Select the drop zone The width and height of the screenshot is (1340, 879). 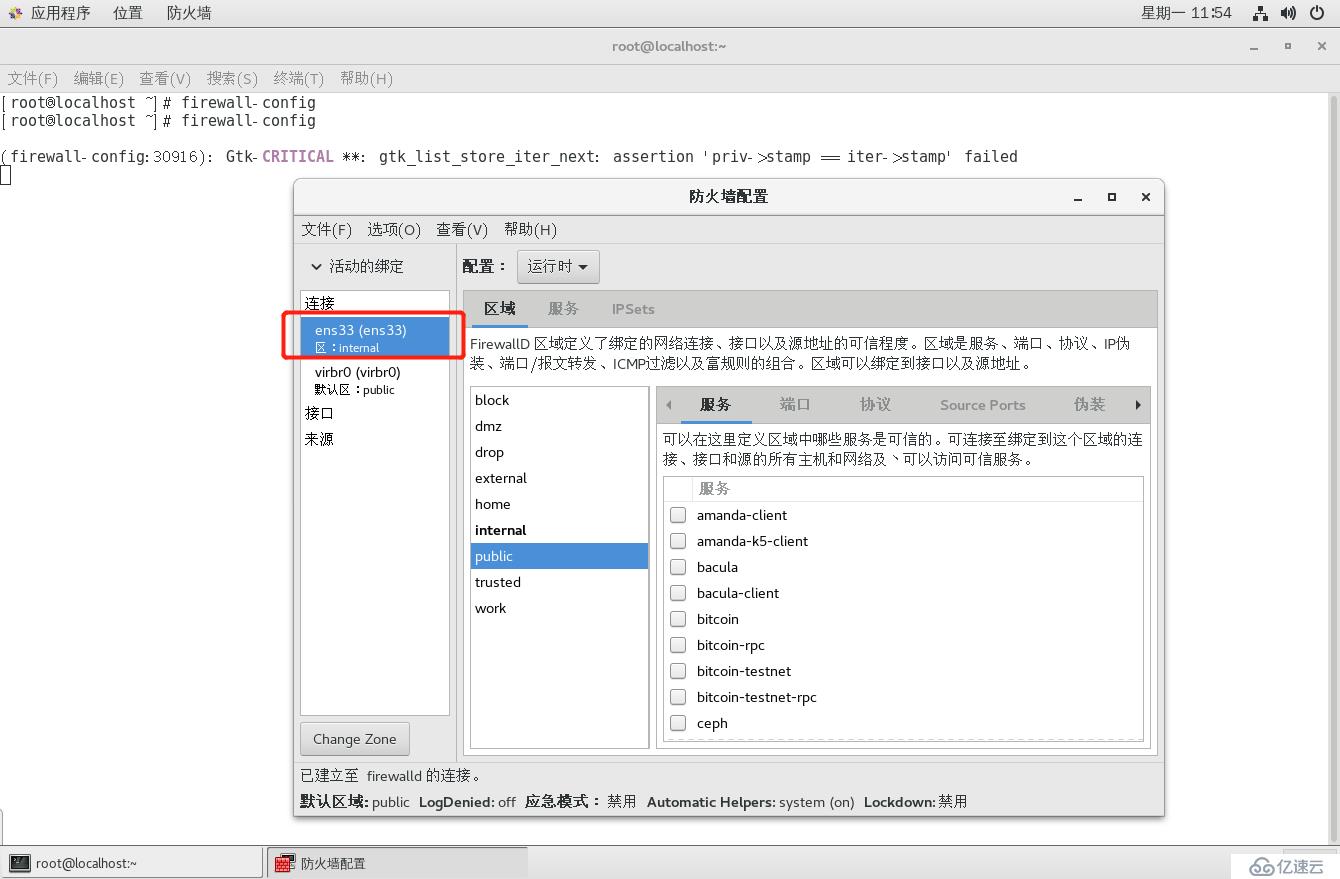[559, 452]
